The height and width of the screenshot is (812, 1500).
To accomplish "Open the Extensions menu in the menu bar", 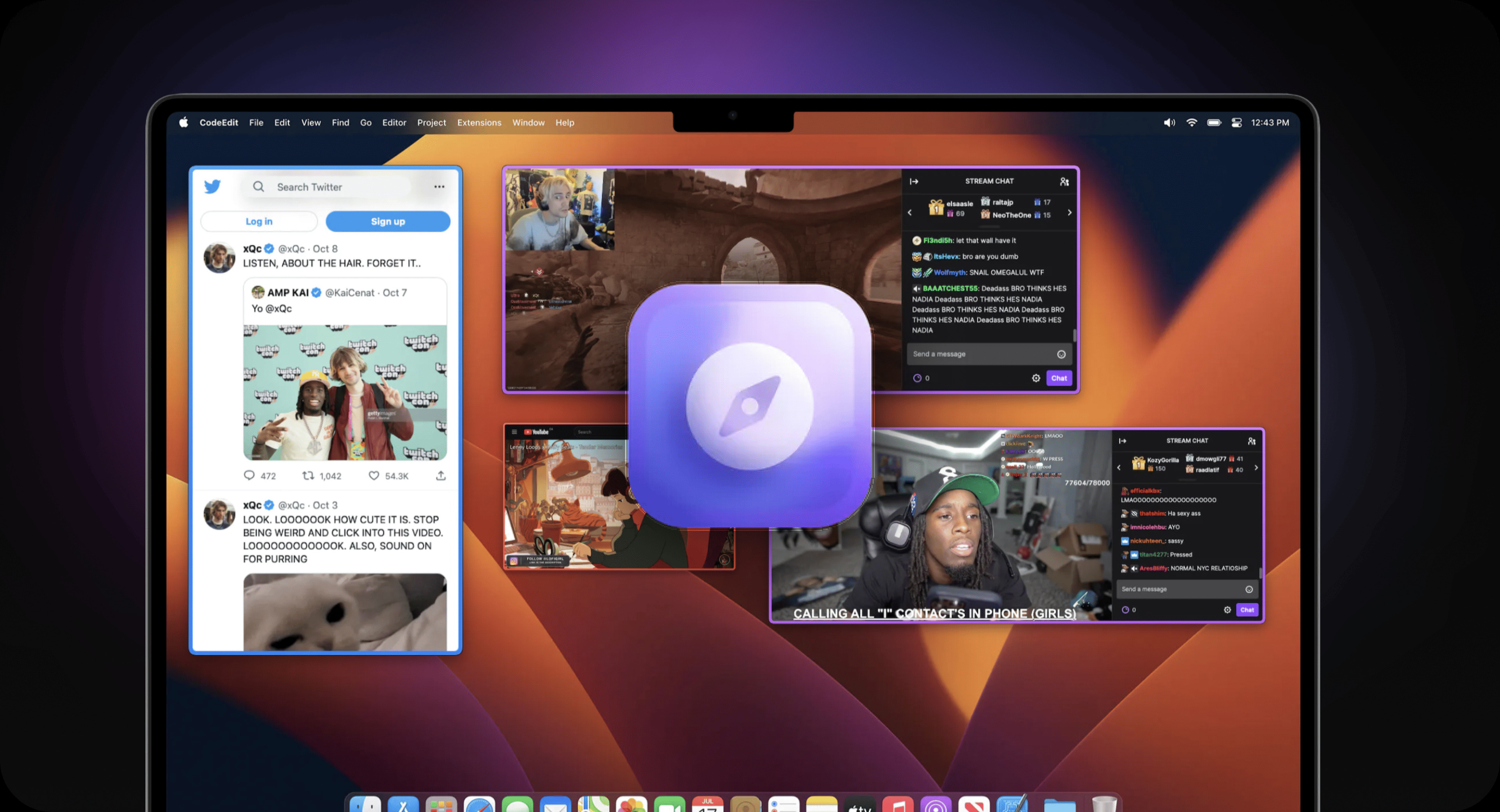I will pos(479,123).
